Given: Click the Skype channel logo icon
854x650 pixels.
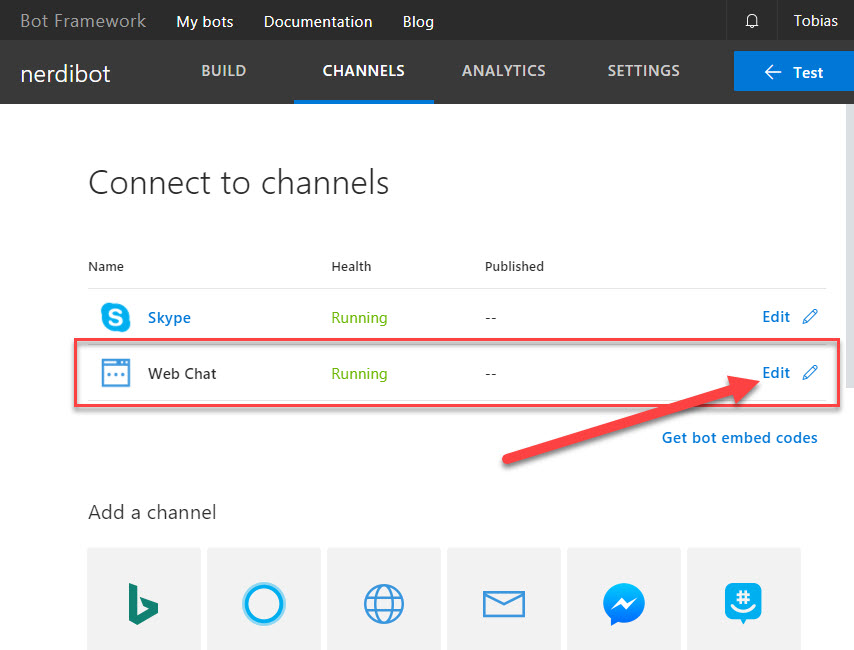Looking at the screenshot, I should tap(115, 317).
